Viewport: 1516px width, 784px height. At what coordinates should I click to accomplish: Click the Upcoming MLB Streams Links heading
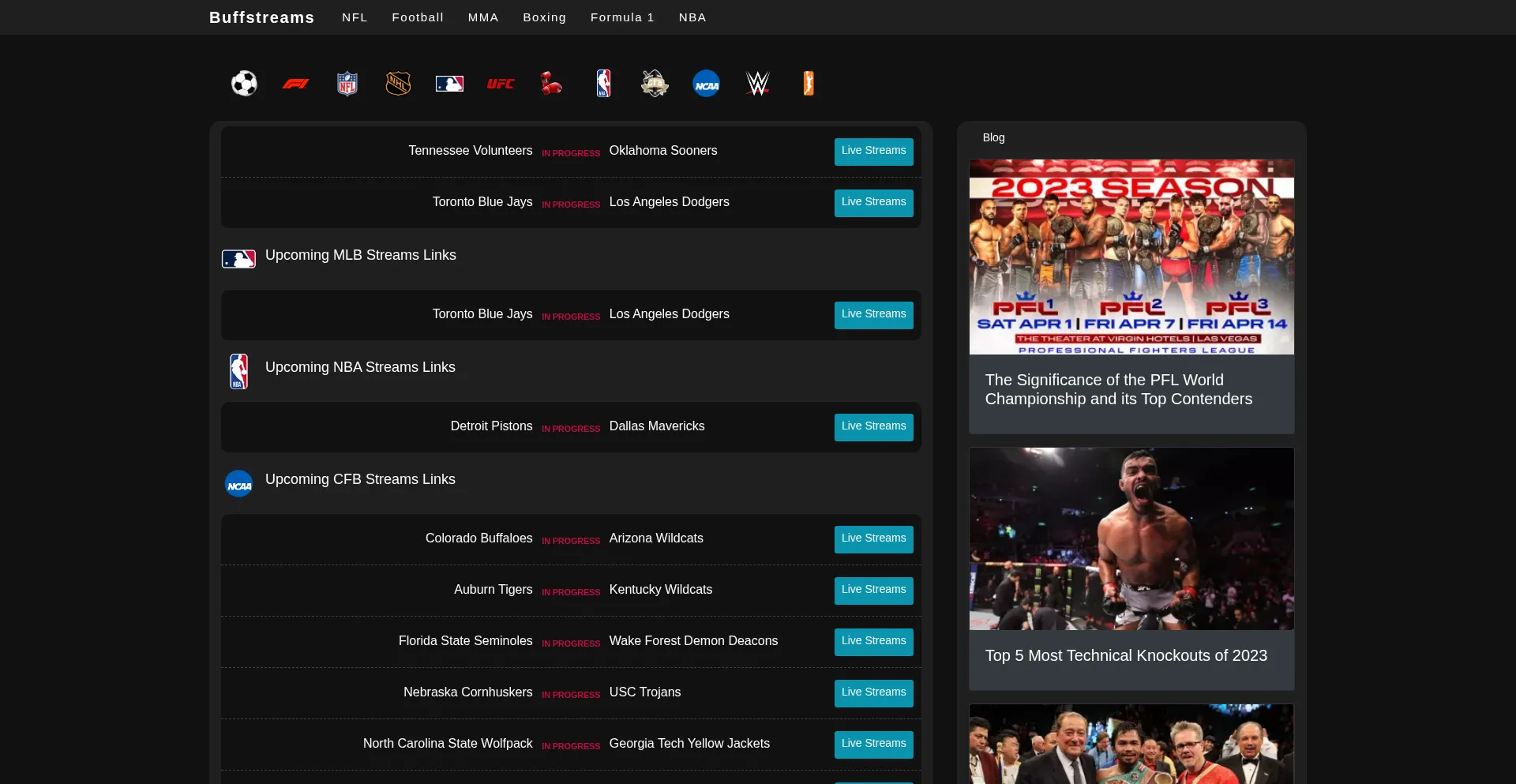click(x=361, y=255)
